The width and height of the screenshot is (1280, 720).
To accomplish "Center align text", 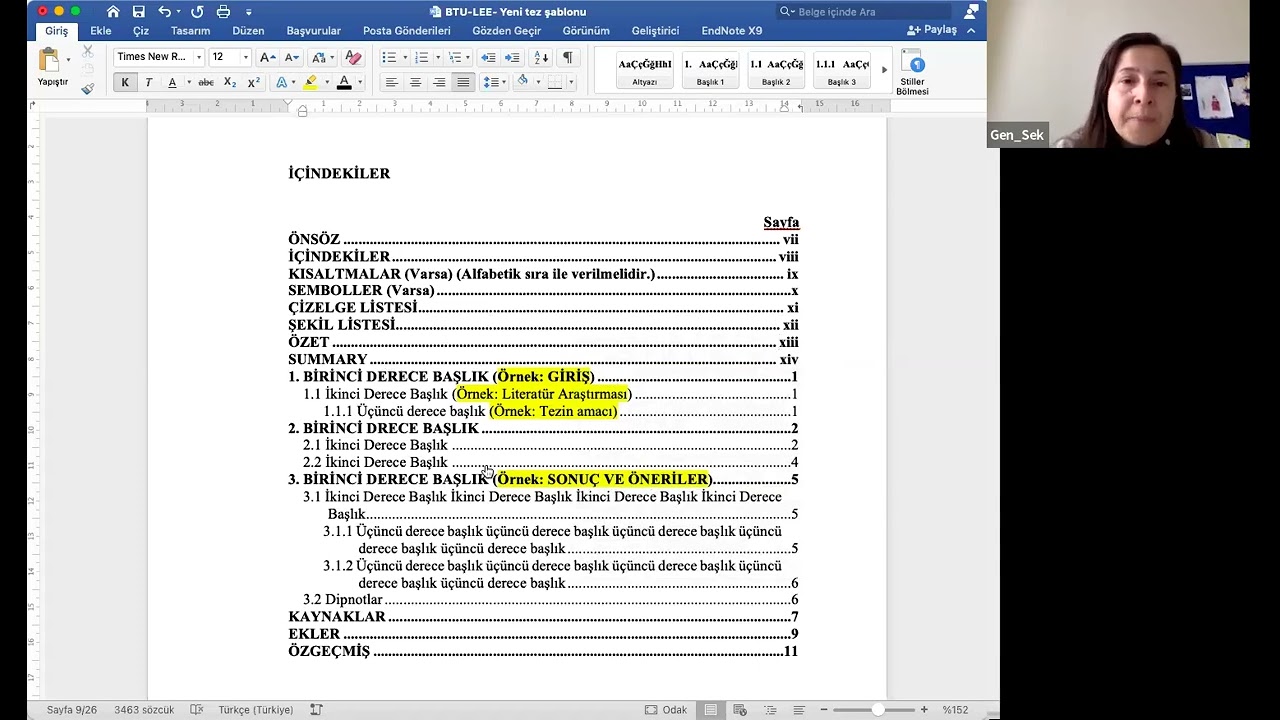I will tap(415, 82).
